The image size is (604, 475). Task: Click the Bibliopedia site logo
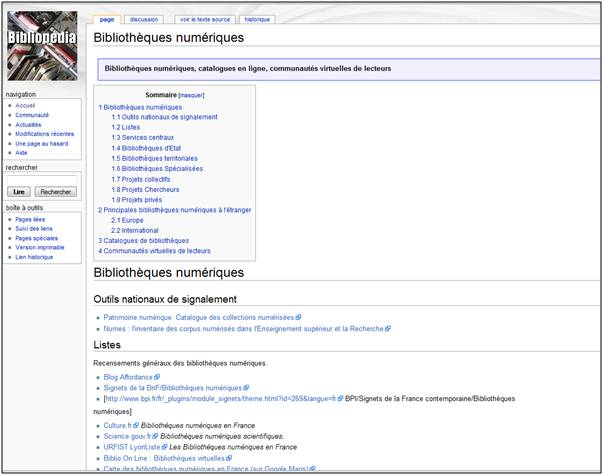41,45
